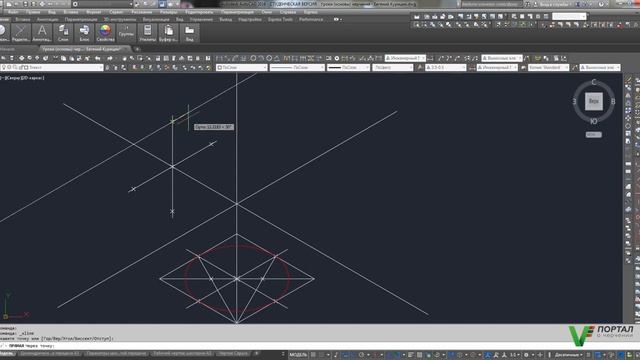Click compass letter Ю on the ViewCube

click(x=593, y=121)
